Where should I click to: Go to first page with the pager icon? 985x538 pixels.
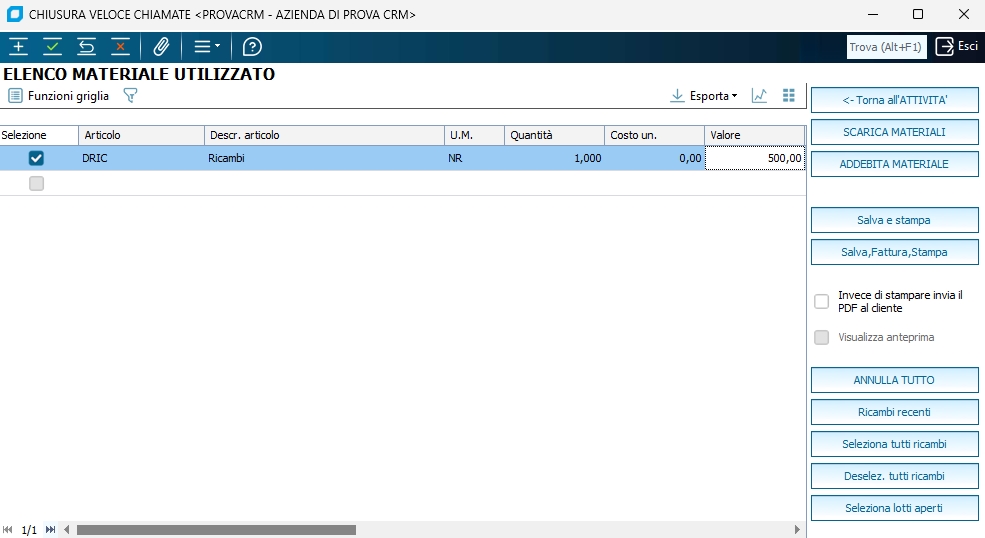coord(8,530)
